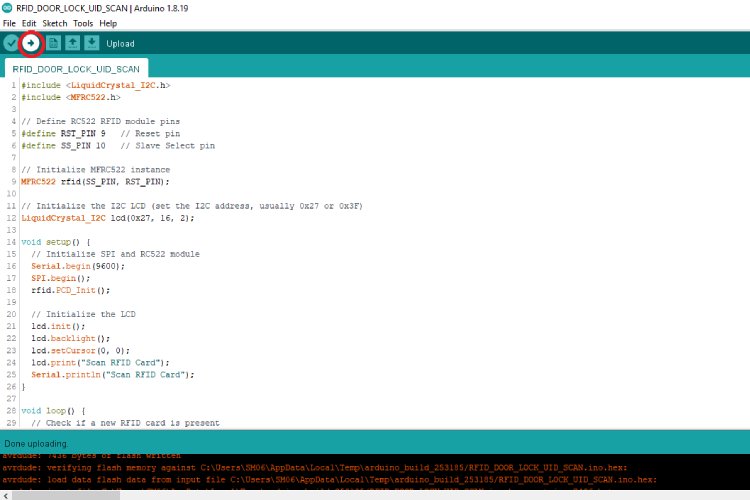Click the line '#include <LiquidCrystal_I2C.h>'
The width and height of the screenshot is (750, 500).
[96, 85]
